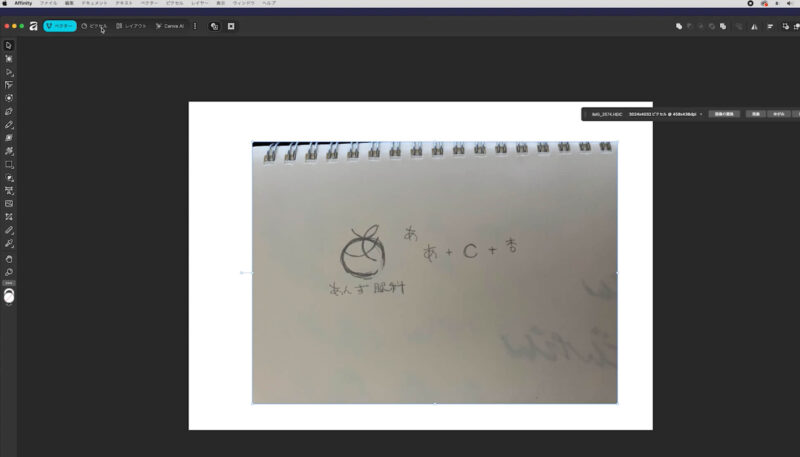Image resolution: width=800 pixels, height=457 pixels.
Task: Select the Rectangle shape tool
Action: coord(9,165)
